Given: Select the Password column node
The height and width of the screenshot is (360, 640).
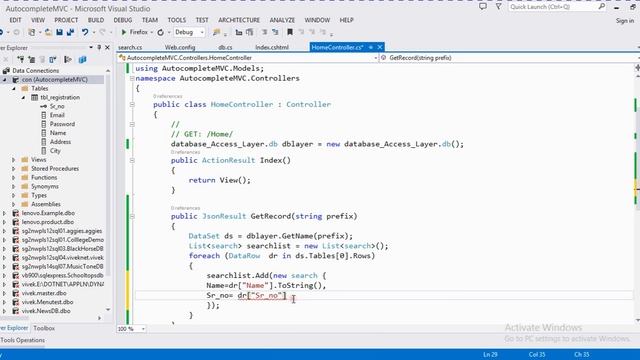Looking at the screenshot, I should pyautogui.click(x=62, y=124).
